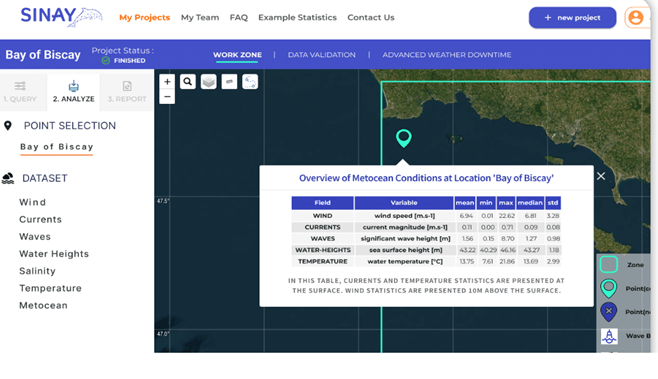Click the Overview of Metocean Conditions heading

[x=426, y=178]
